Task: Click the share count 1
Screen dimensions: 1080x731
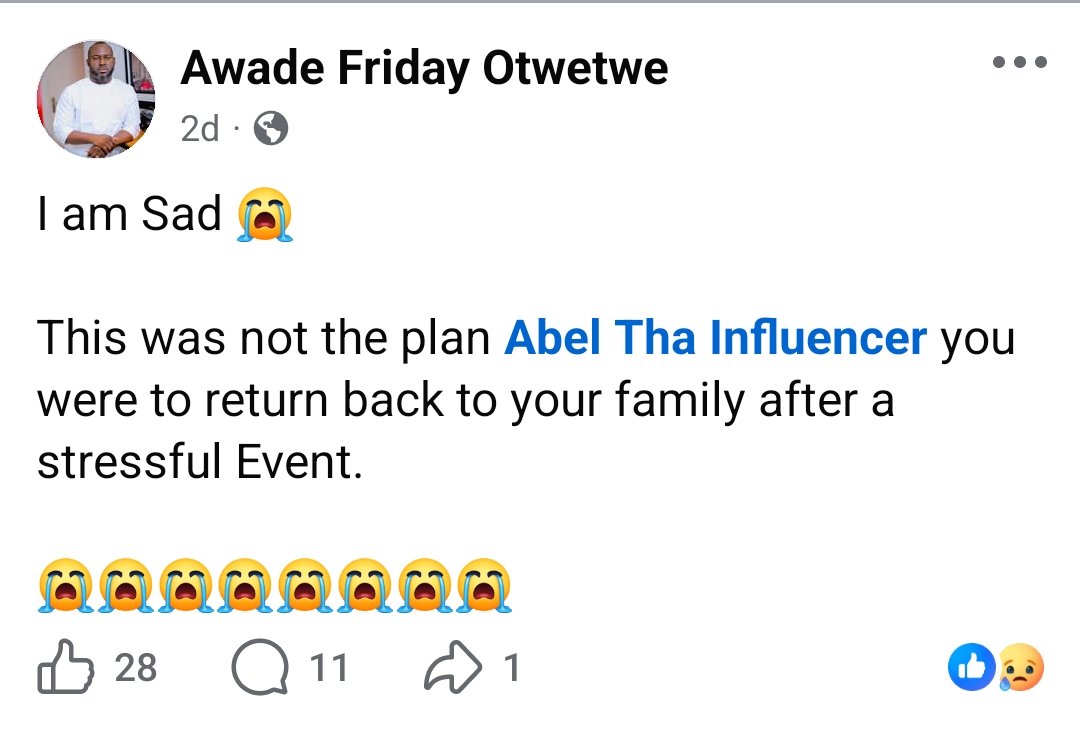Action: pyautogui.click(x=511, y=668)
